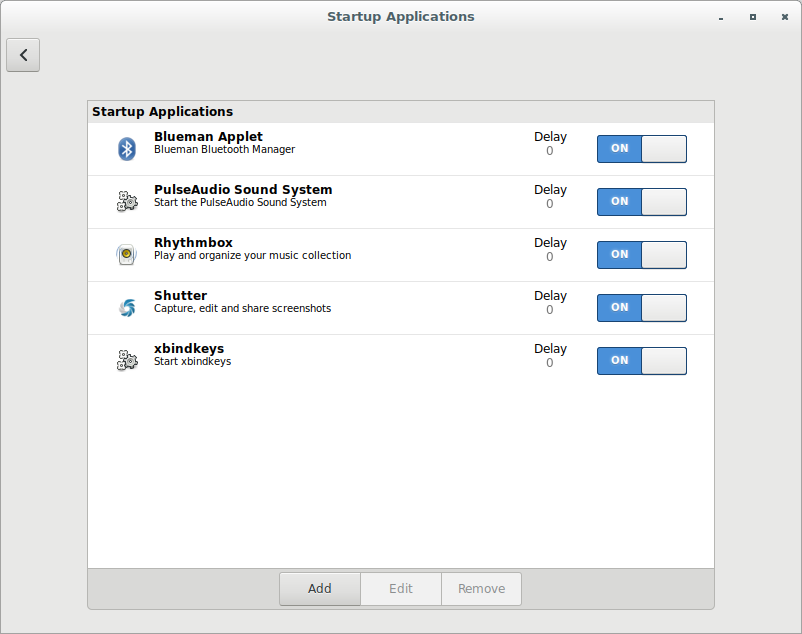Click the Shutter aperture icon
Image resolution: width=802 pixels, height=634 pixels.
[x=127, y=307]
